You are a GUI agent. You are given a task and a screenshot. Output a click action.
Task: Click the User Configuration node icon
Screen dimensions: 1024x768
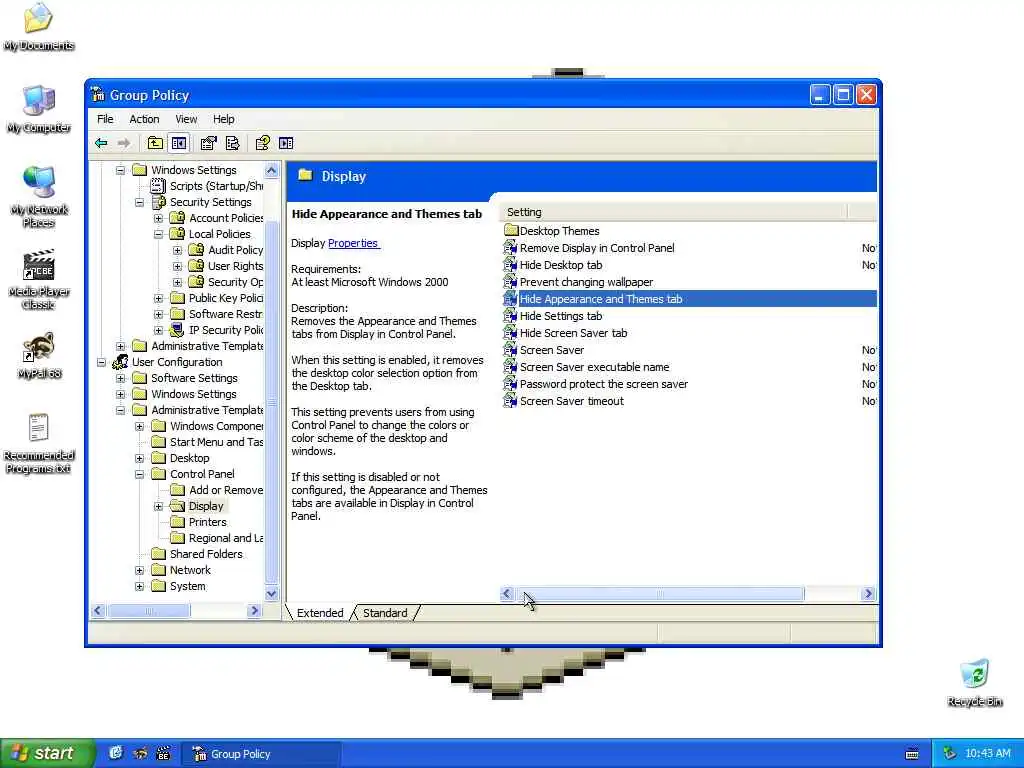(x=120, y=362)
